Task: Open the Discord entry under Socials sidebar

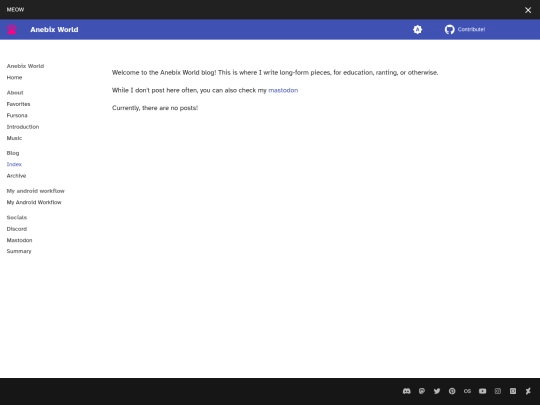Action: (17, 229)
